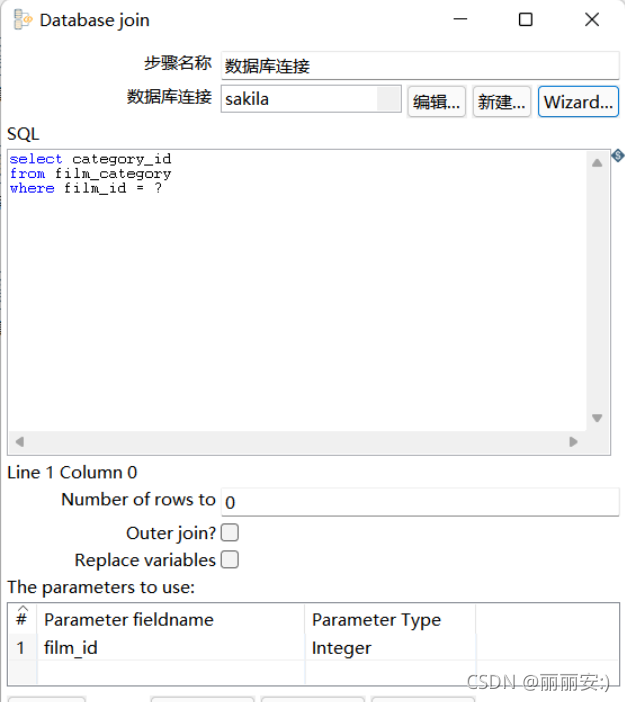The image size is (625, 702).
Task: Minimize the Database join window
Action: (460, 19)
